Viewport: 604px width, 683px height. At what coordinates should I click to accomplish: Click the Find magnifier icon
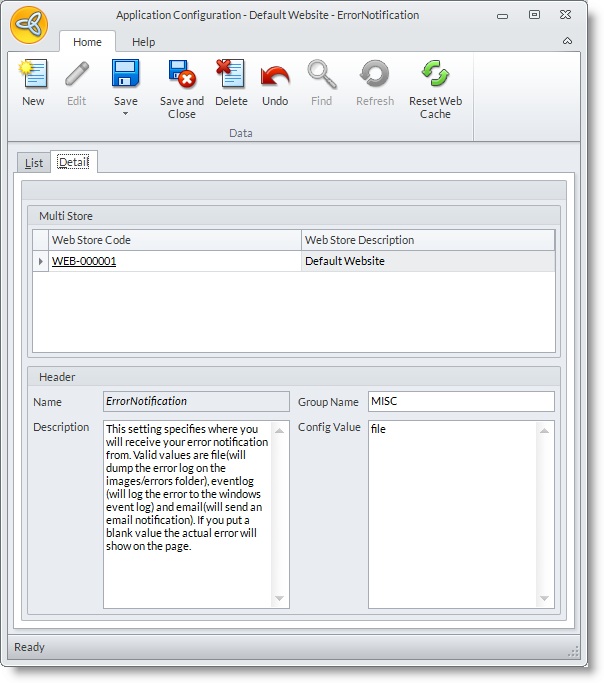coord(321,75)
